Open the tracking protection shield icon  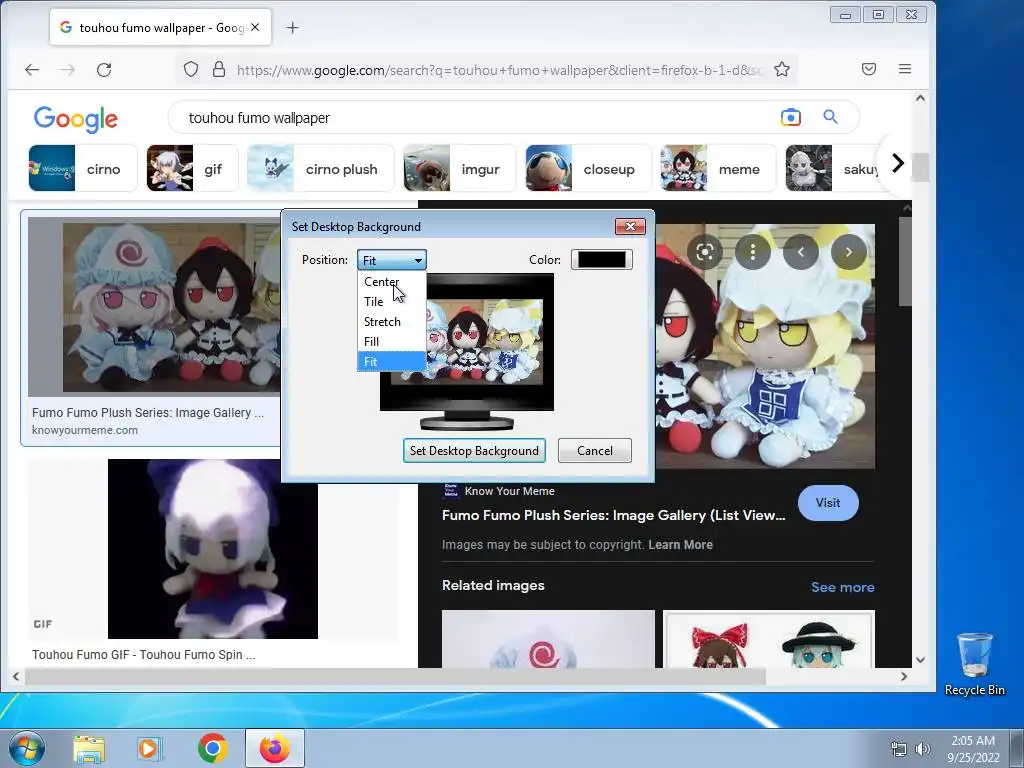click(x=191, y=69)
